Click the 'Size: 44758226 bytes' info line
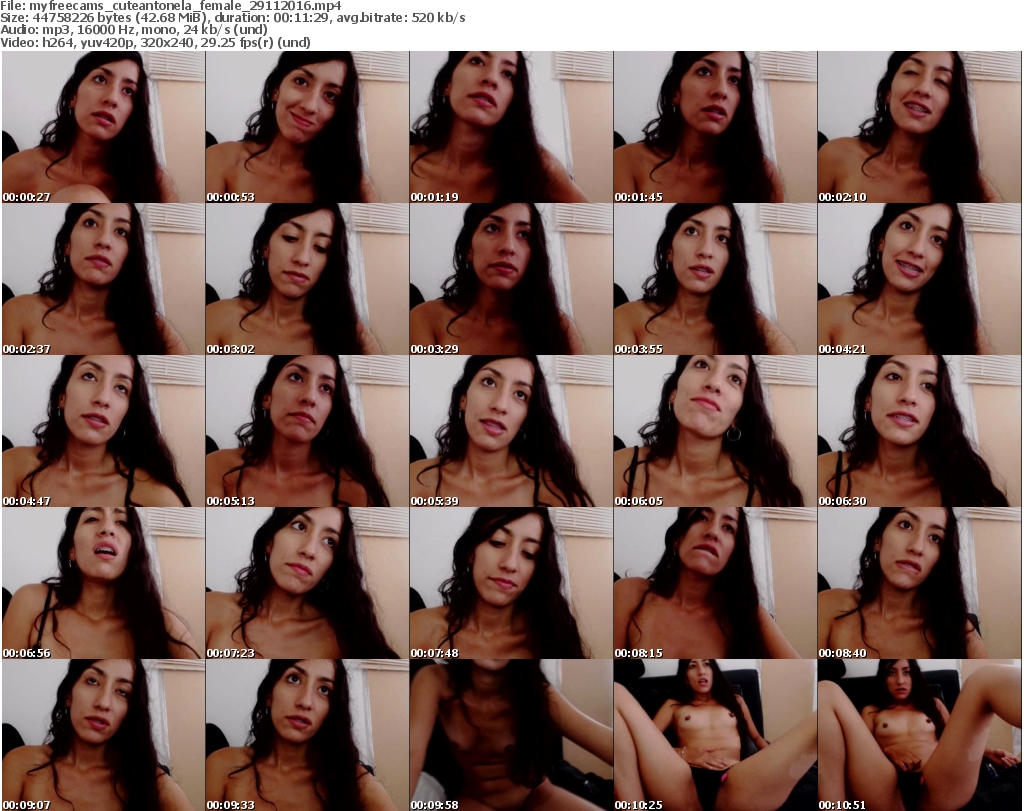 pos(232,18)
